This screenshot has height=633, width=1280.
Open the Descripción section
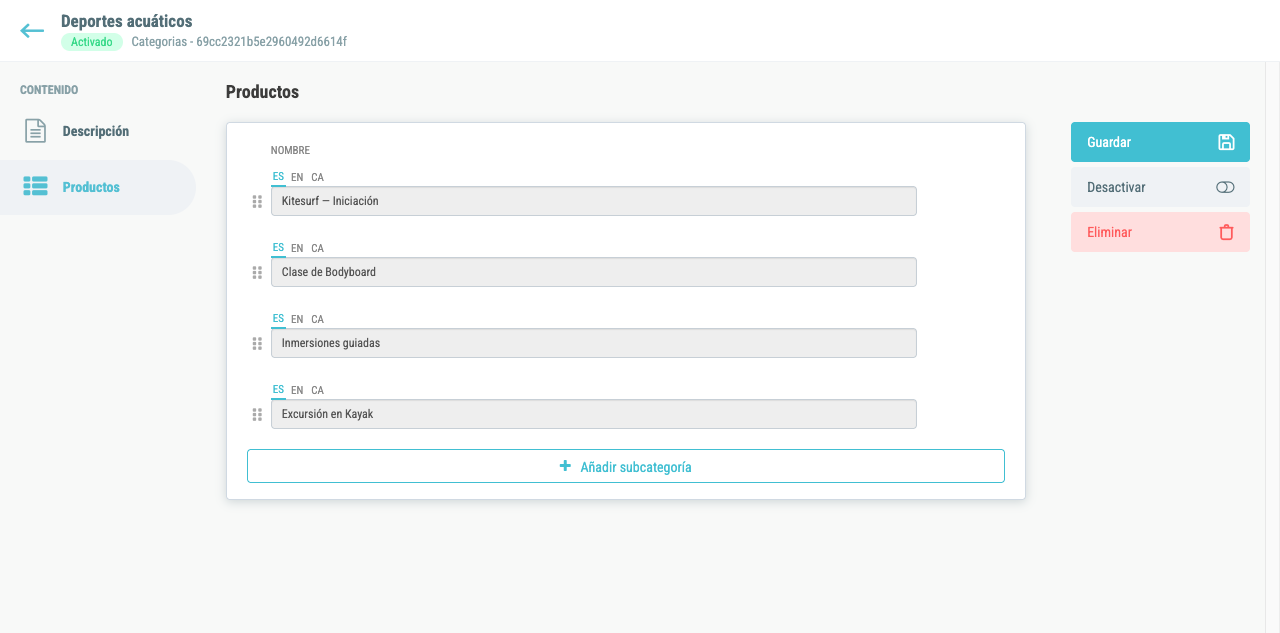[98, 131]
